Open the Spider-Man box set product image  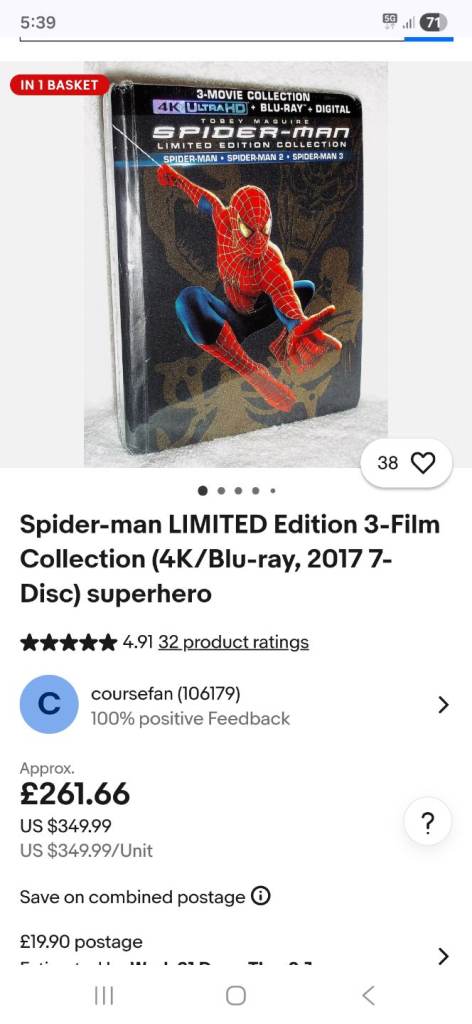236,264
